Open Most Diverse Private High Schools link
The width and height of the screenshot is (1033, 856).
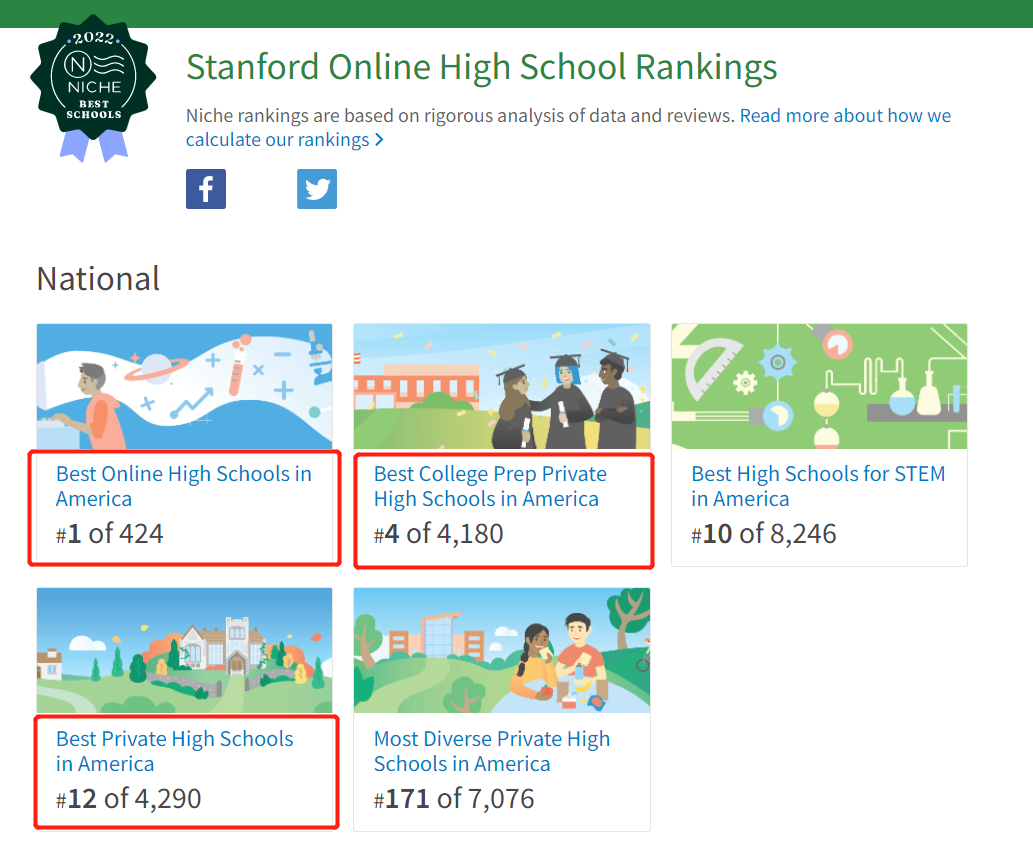pos(491,751)
